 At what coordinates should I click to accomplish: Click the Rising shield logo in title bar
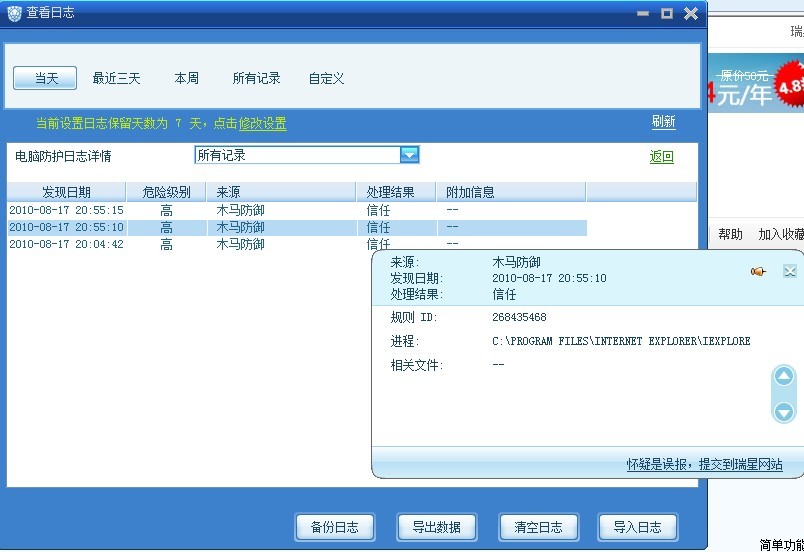14,13
